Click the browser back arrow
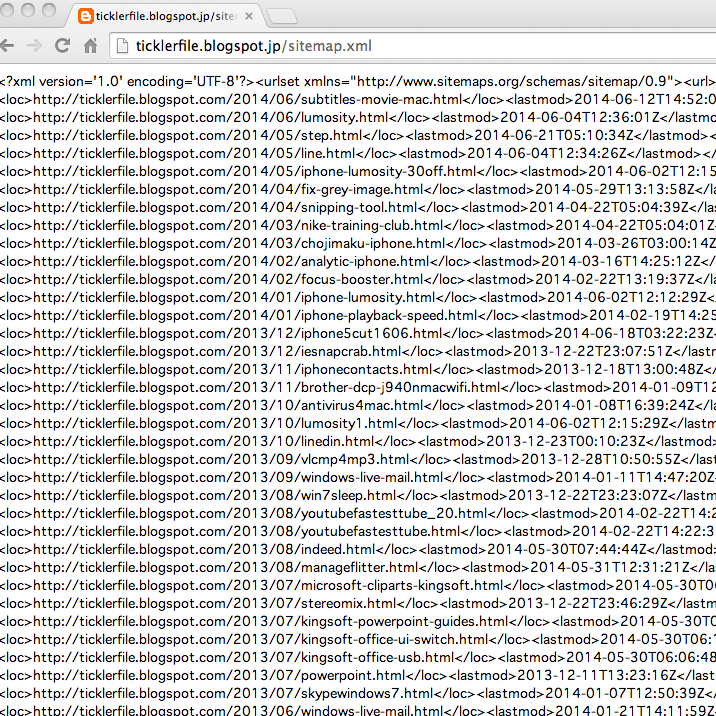The width and height of the screenshot is (716, 716). tap(6, 46)
